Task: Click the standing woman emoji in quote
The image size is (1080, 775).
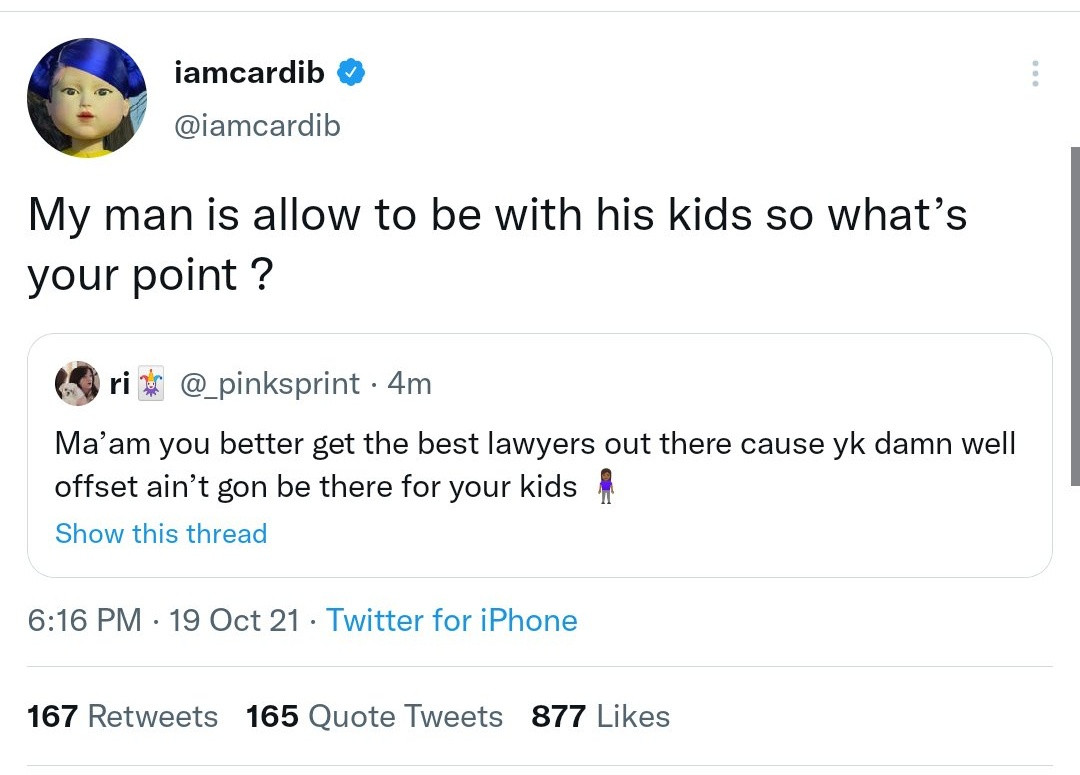Action: 604,487
